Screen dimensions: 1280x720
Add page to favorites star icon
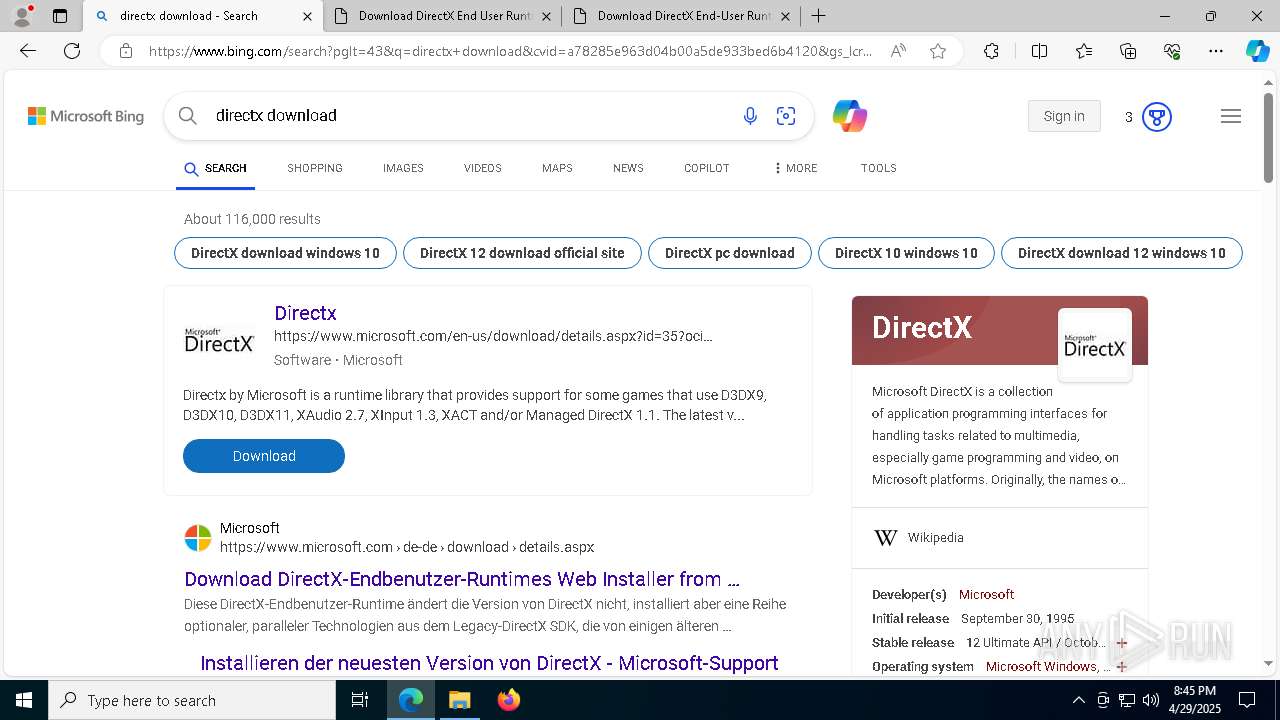938,51
